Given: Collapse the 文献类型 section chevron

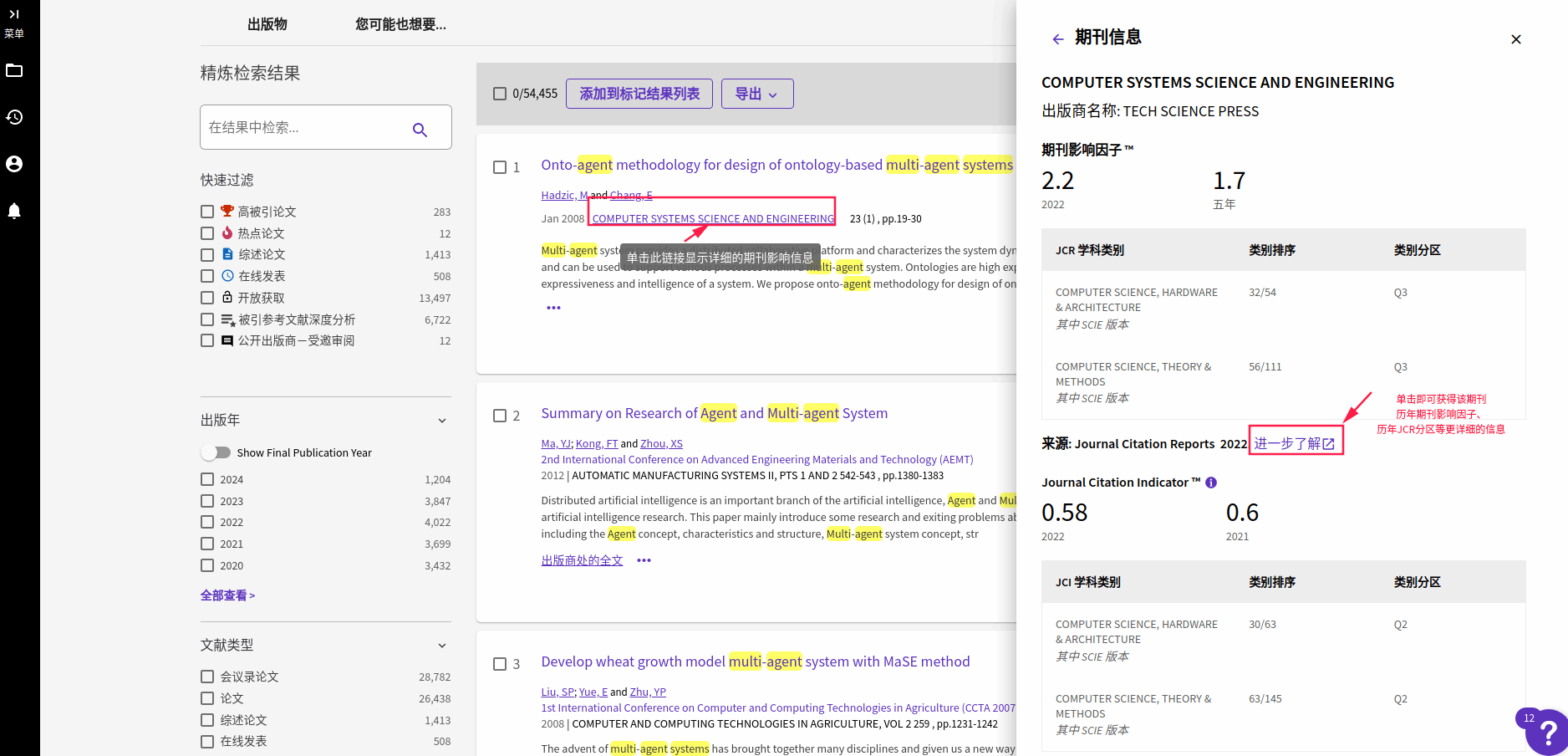Looking at the screenshot, I should [442, 646].
